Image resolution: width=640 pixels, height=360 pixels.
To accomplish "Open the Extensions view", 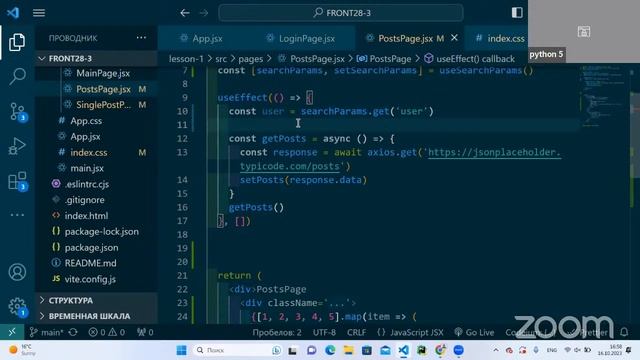I will (x=17, y=181).
